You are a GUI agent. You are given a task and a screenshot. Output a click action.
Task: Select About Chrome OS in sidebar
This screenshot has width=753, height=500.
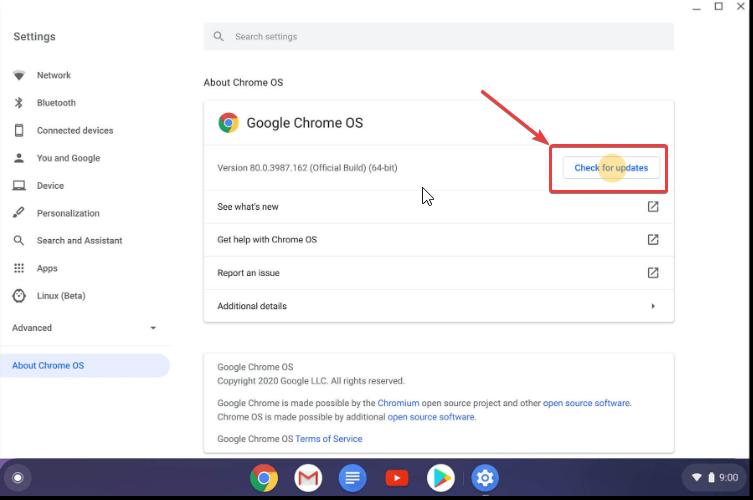[x=85, y=366]
